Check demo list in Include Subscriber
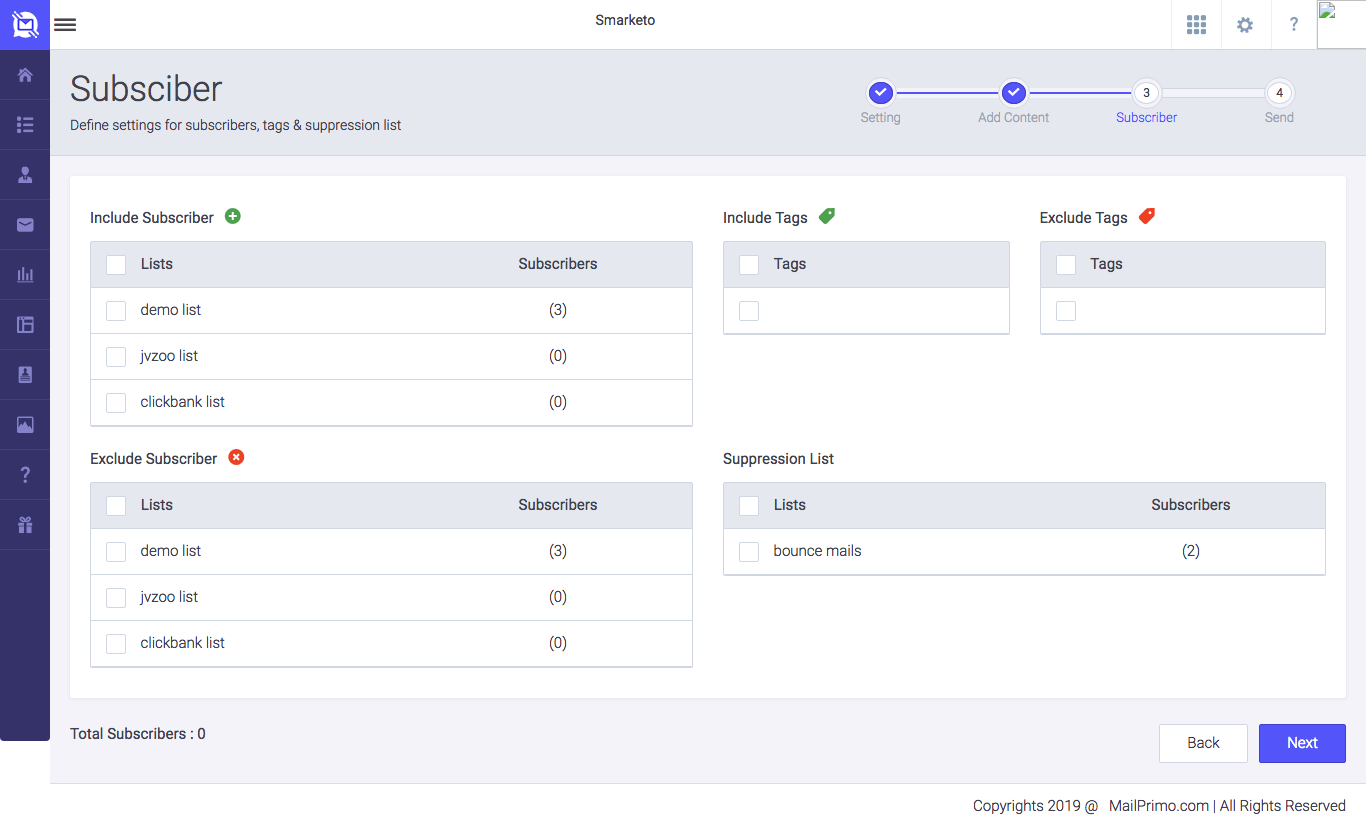The image size is (1366, 828). coord(116,311)
